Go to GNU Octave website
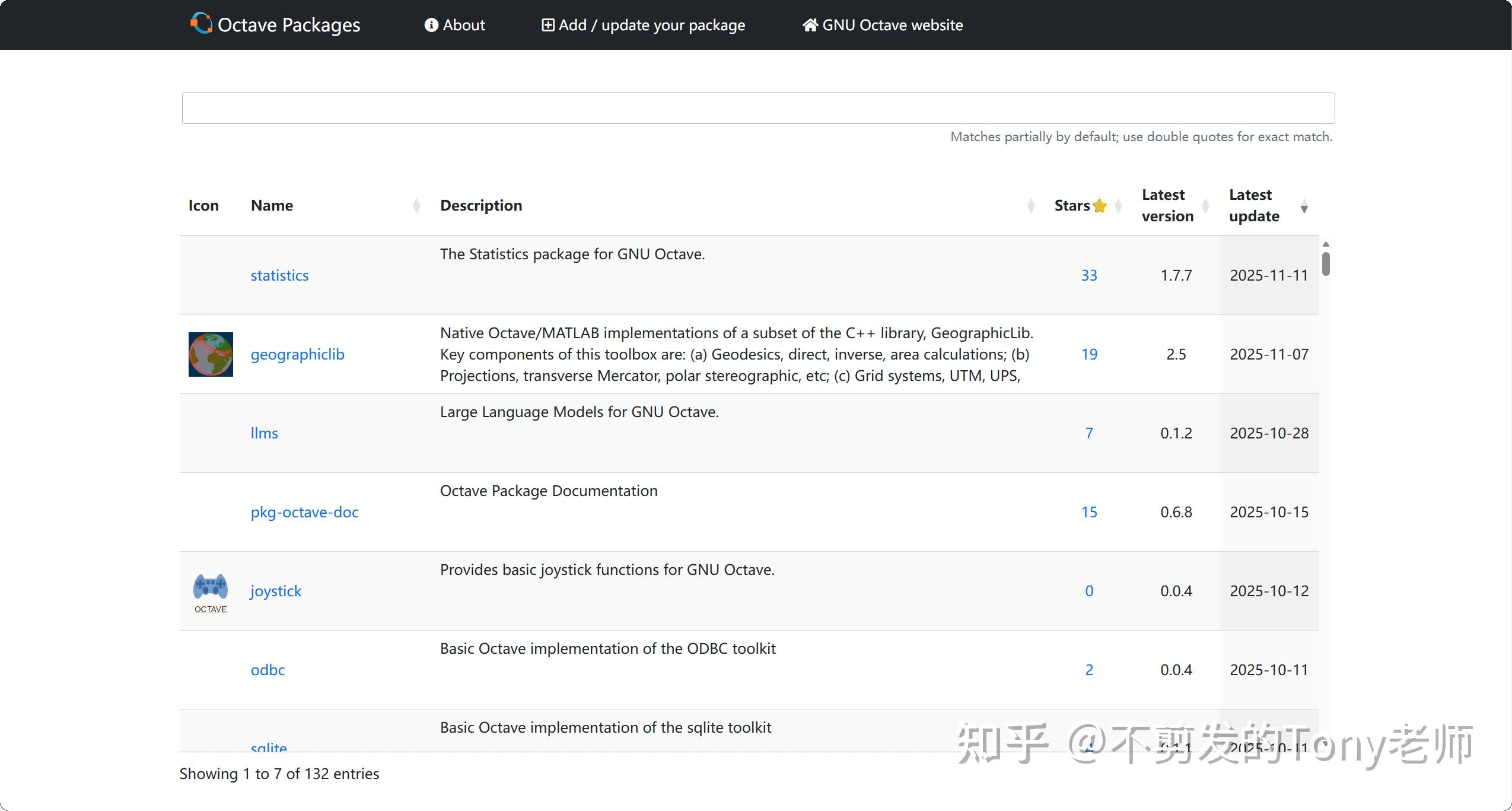 [x=883, y=25]
